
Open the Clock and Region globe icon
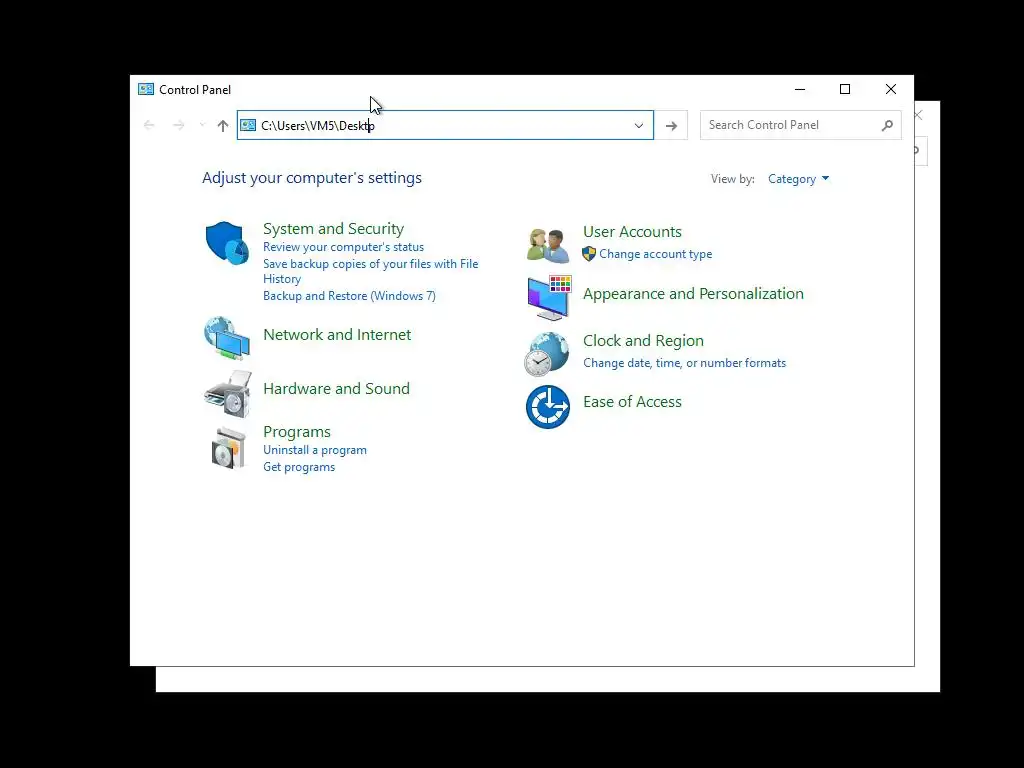pyautogui.click(x=547, y=354)
